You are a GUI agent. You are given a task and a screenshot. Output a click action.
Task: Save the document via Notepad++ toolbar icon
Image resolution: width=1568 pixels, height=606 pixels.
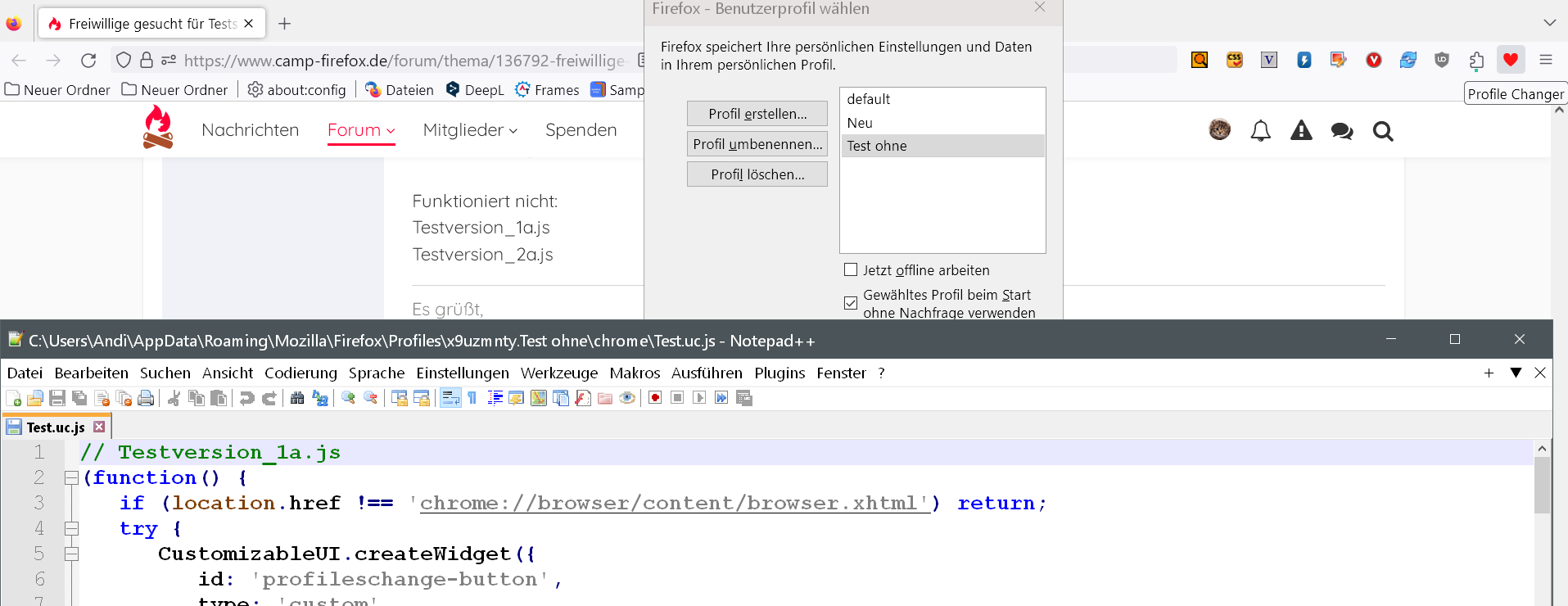tap(57, 398)
